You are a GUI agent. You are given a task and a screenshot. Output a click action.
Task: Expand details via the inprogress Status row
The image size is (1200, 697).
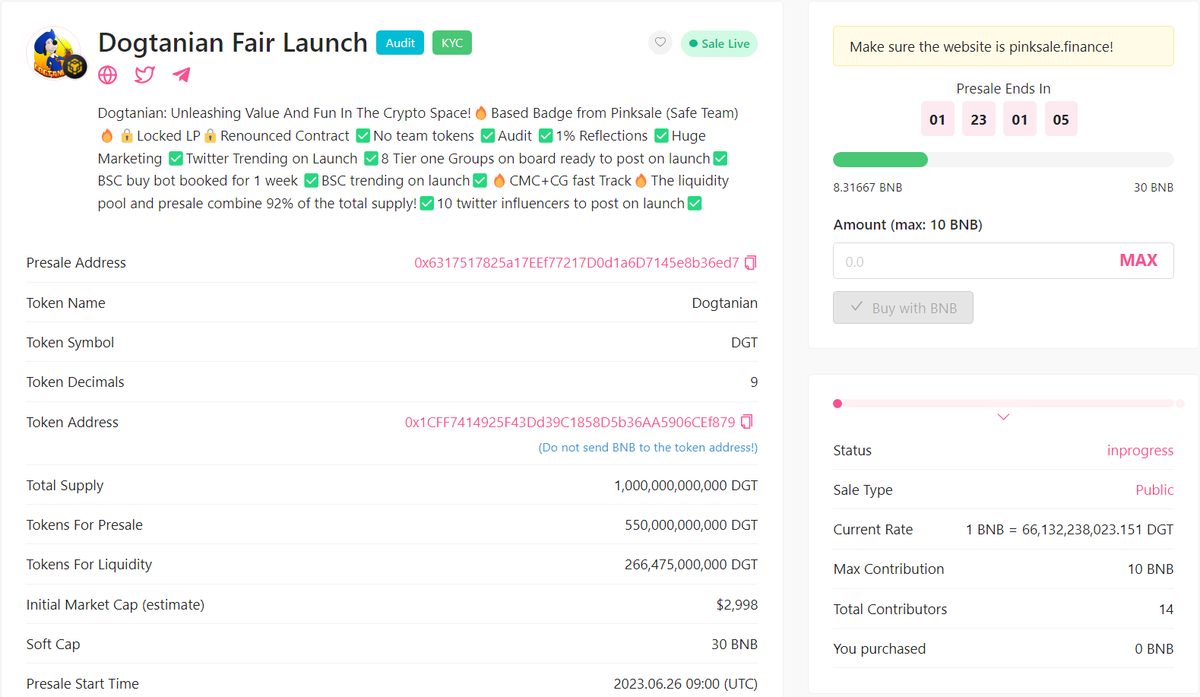coord(1140,450)
